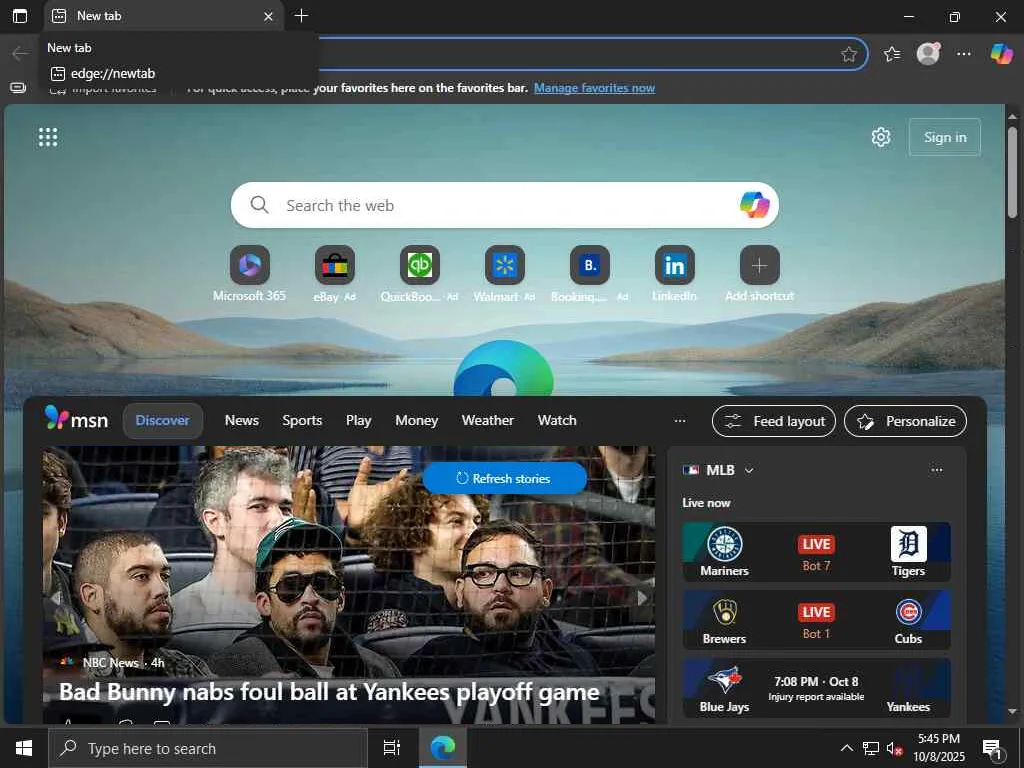This screenshot has width=1024, height=768.
Task: Click the back navigation arrow
Action: pos(20,54)
